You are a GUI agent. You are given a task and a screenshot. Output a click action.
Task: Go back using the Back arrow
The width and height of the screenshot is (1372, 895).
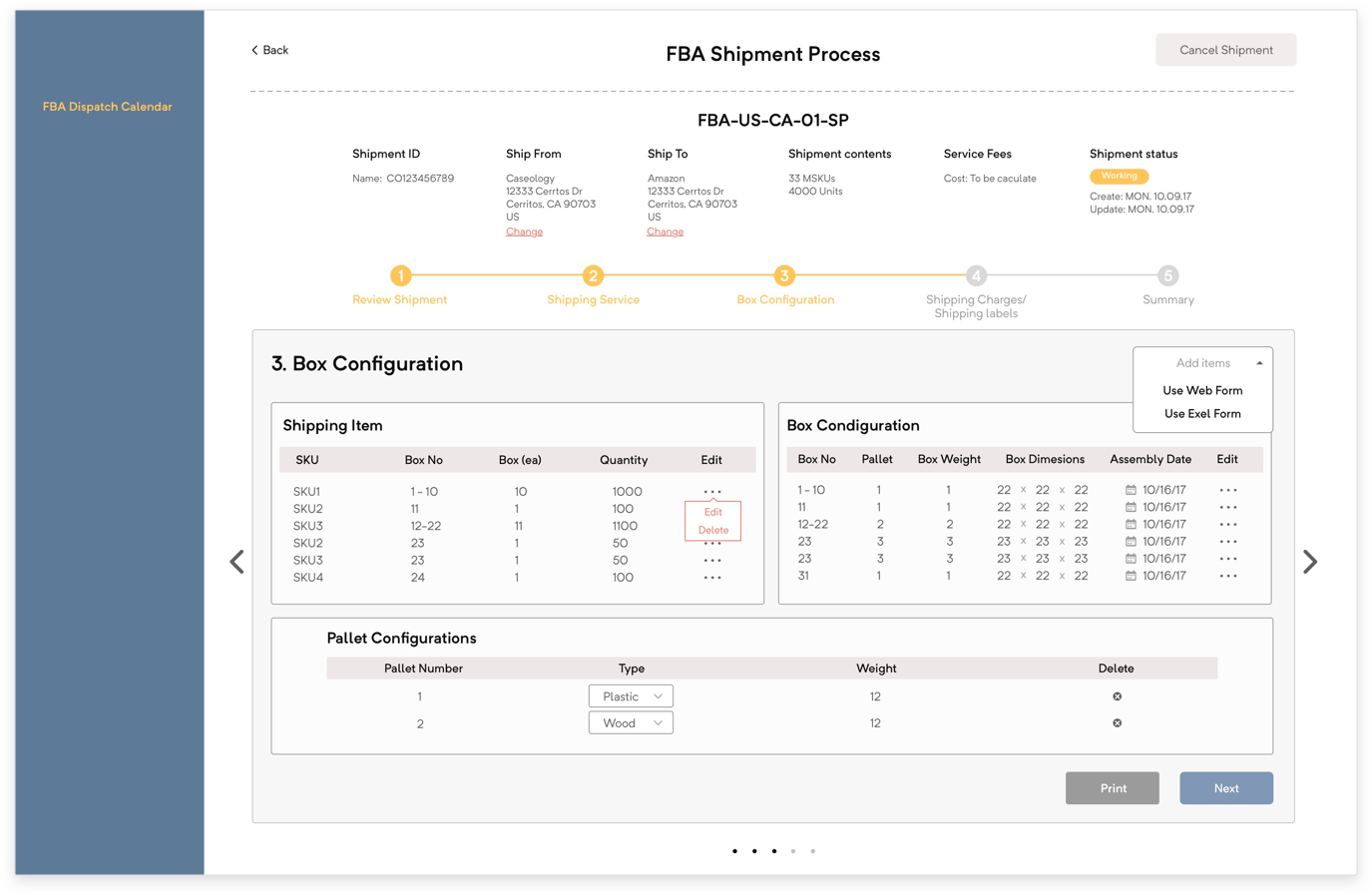269,50
